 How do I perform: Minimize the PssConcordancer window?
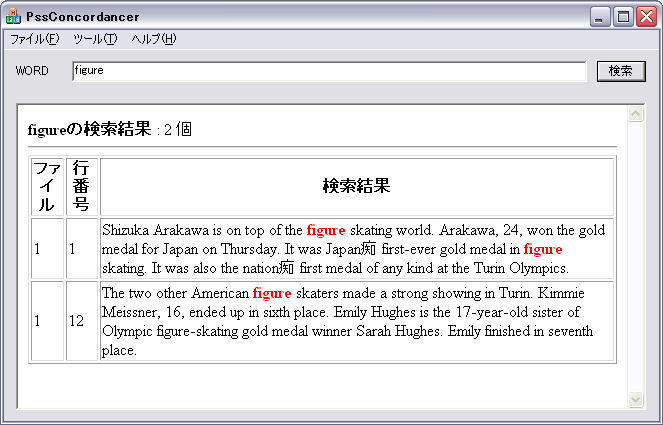pyautogui.click(x=601, y=17)
